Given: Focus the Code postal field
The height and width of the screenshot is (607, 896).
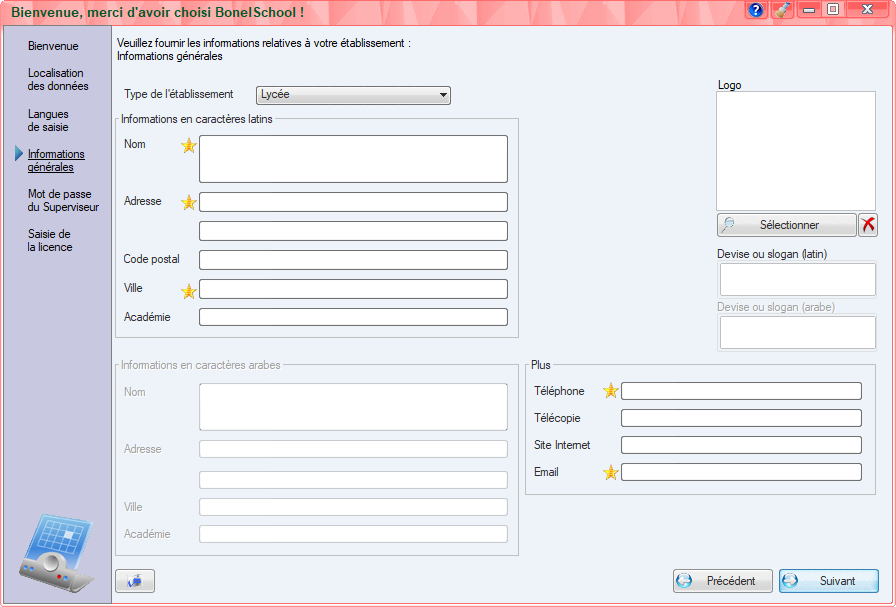Looking at the screenshot, I should click(x=353, y=260).
